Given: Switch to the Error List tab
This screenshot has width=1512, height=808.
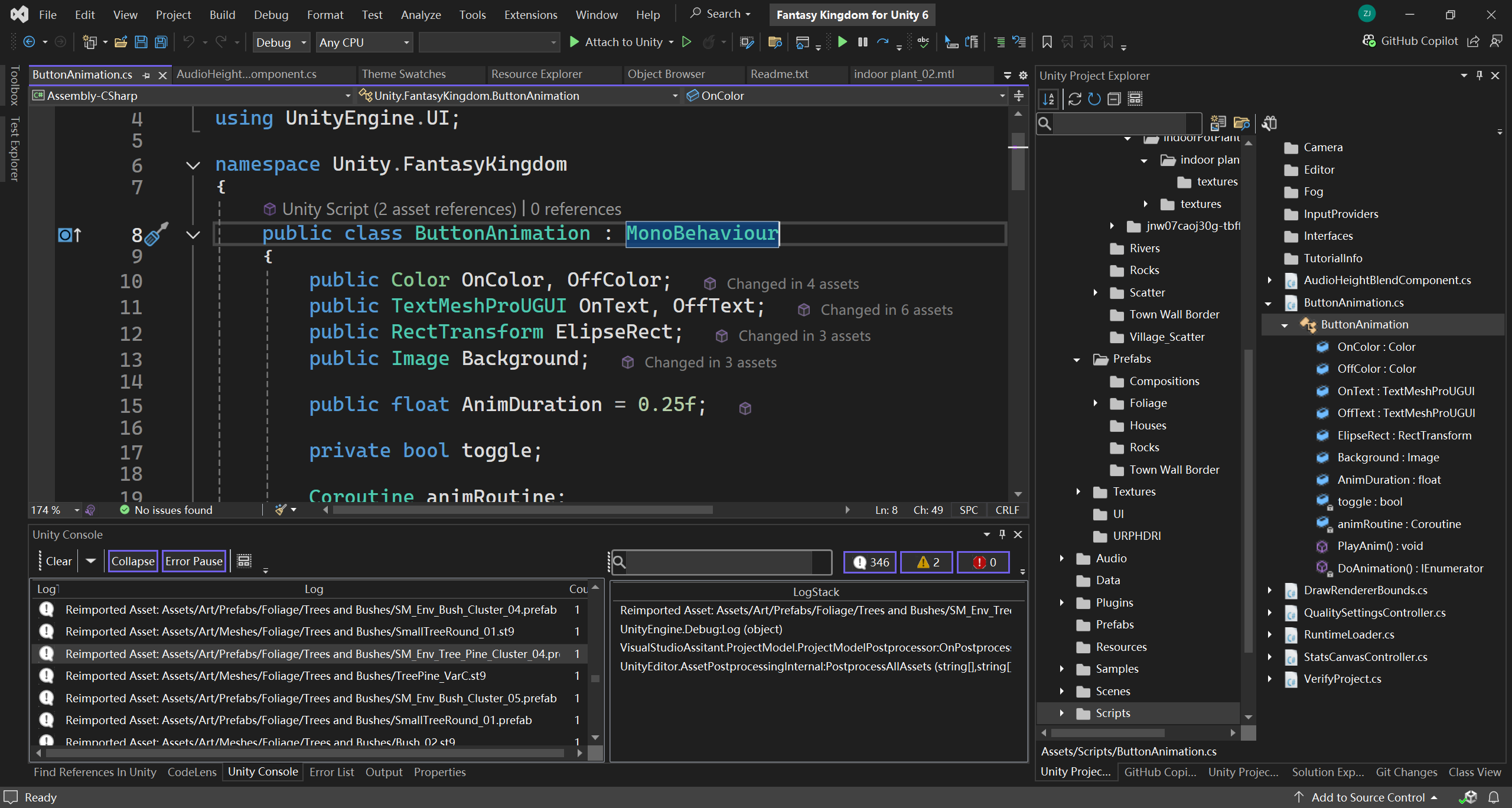Looking at the screenshot, I should click(x=331, y=772).
